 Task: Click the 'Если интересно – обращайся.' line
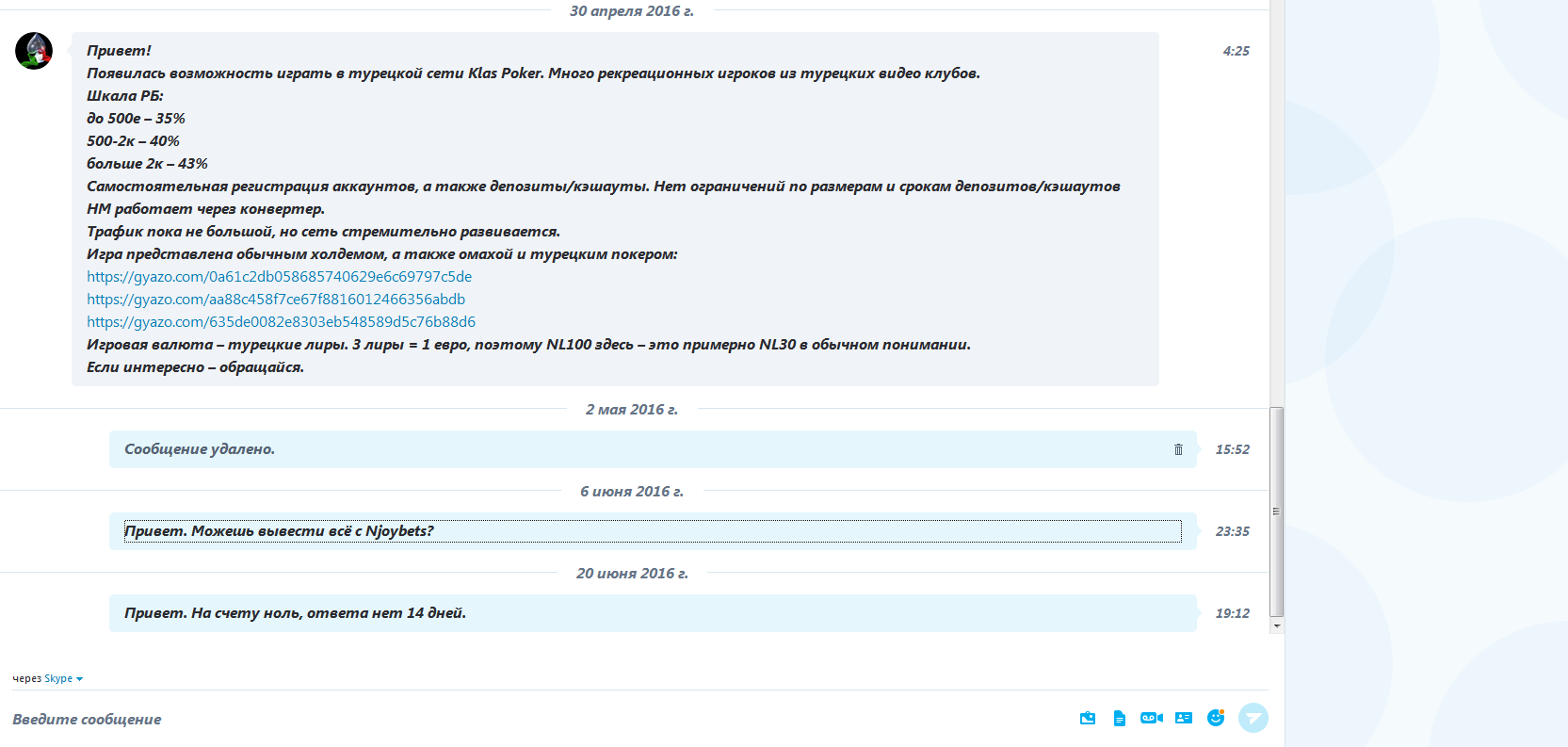pyautogui.click(x=195, y=367)
